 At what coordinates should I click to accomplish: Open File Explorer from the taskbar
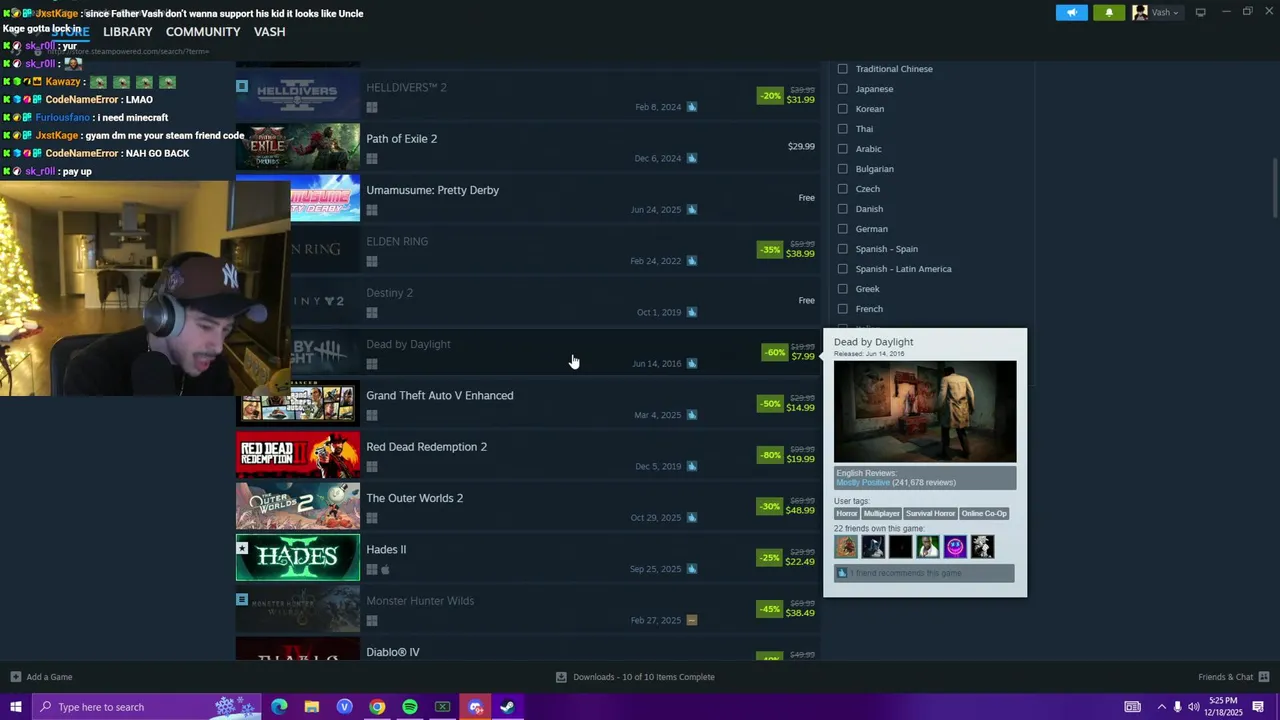tap(312, 707)
